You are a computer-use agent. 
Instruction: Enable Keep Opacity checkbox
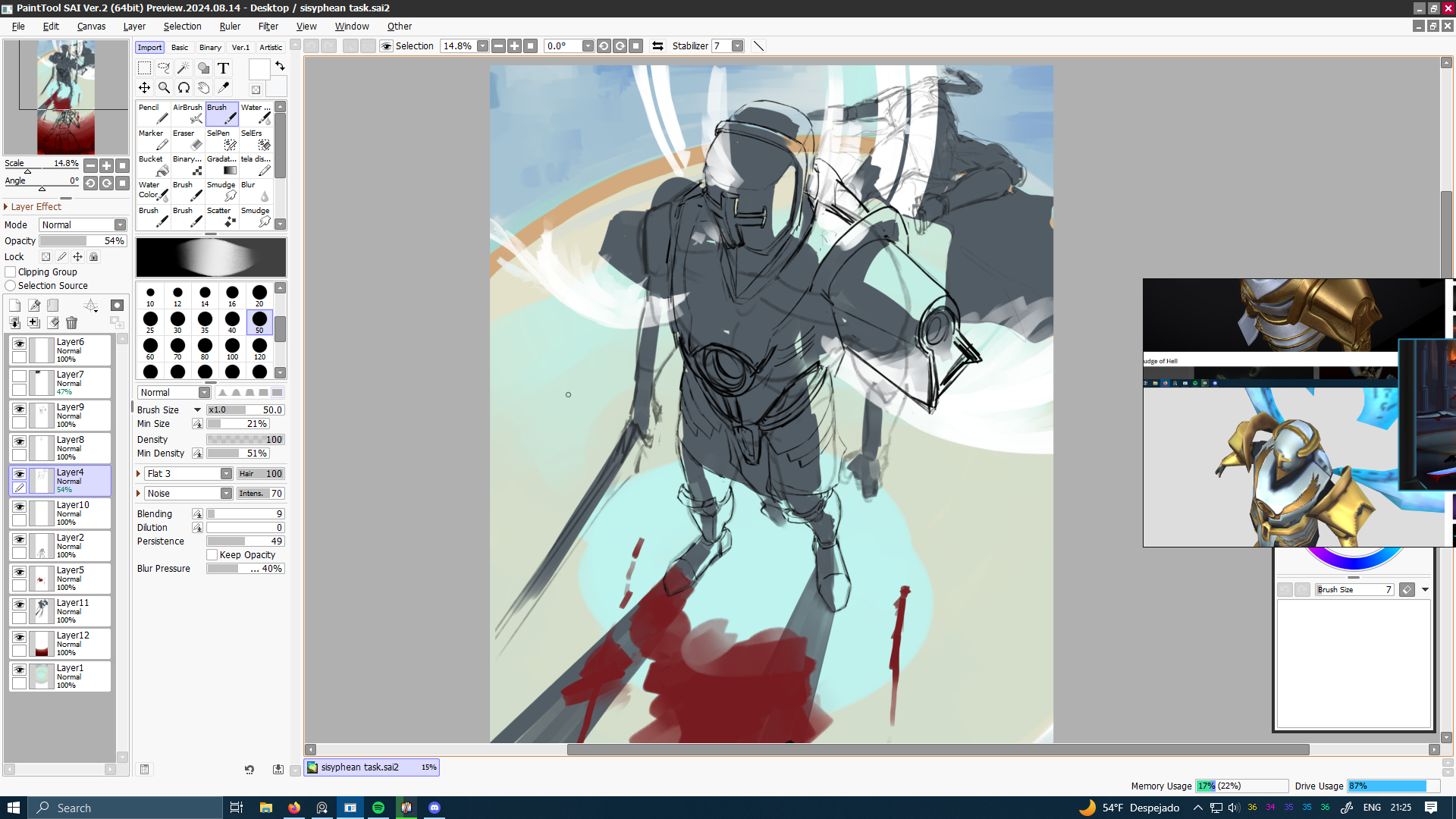point(212,555)
